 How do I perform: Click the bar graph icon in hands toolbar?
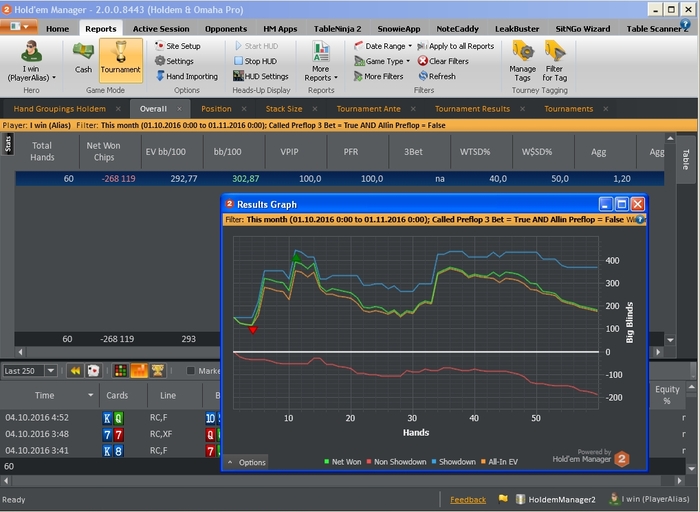[139, 370]
